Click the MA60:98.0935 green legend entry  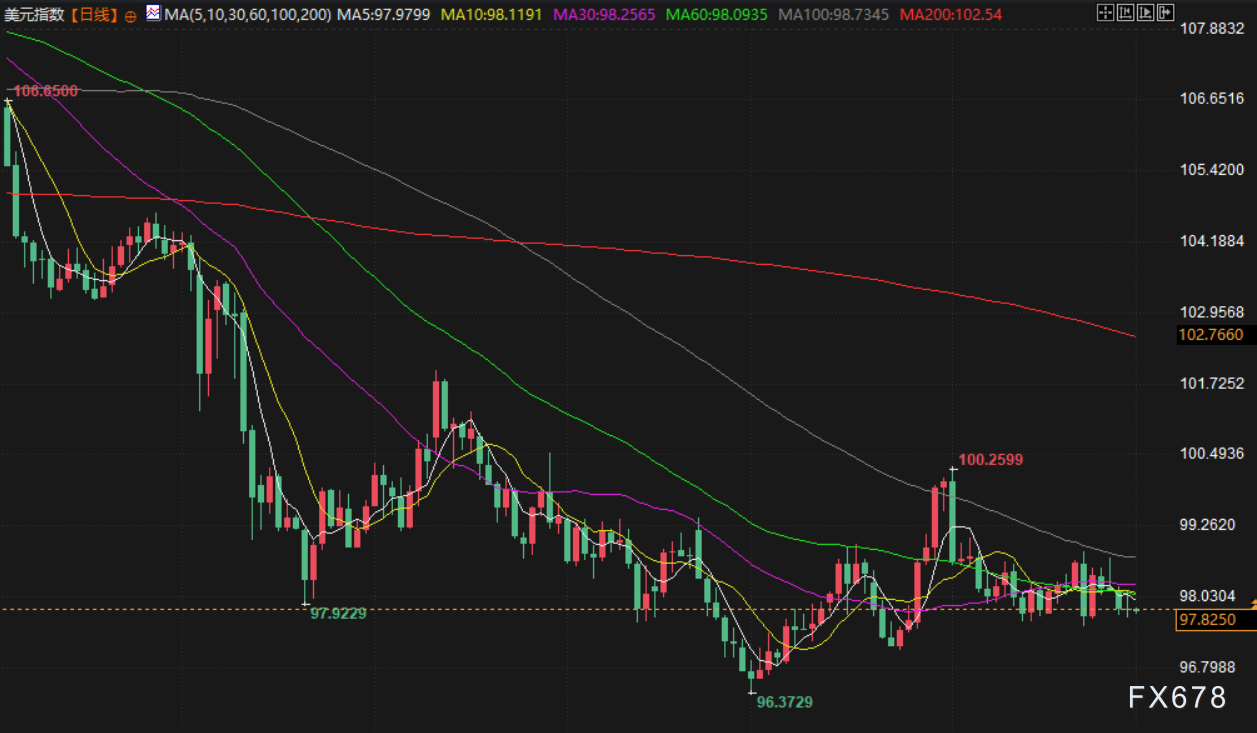click(x=717, y=15)
